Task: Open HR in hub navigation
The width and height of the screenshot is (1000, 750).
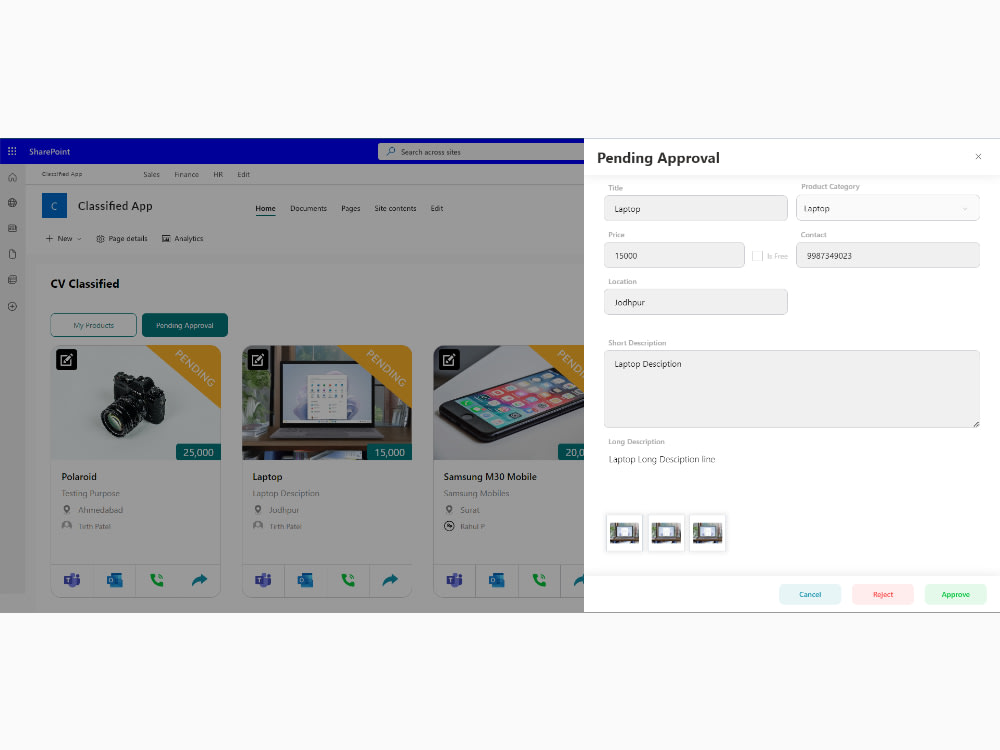Action: coord(218,174)
